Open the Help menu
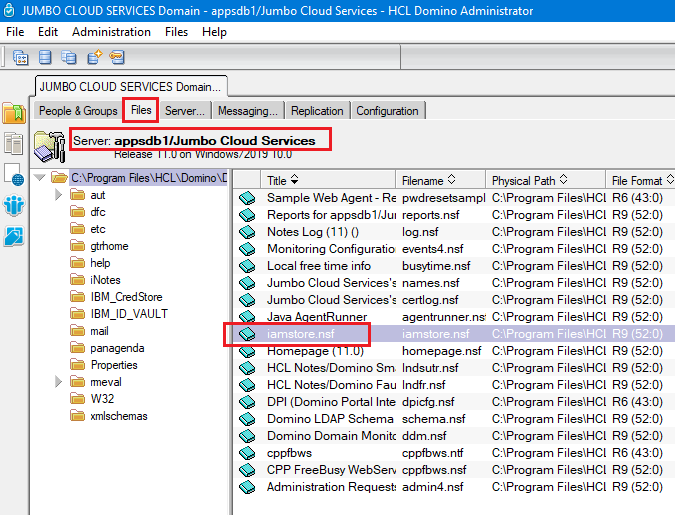Screen dimensions: 675x515 click(x=214, y=32)
